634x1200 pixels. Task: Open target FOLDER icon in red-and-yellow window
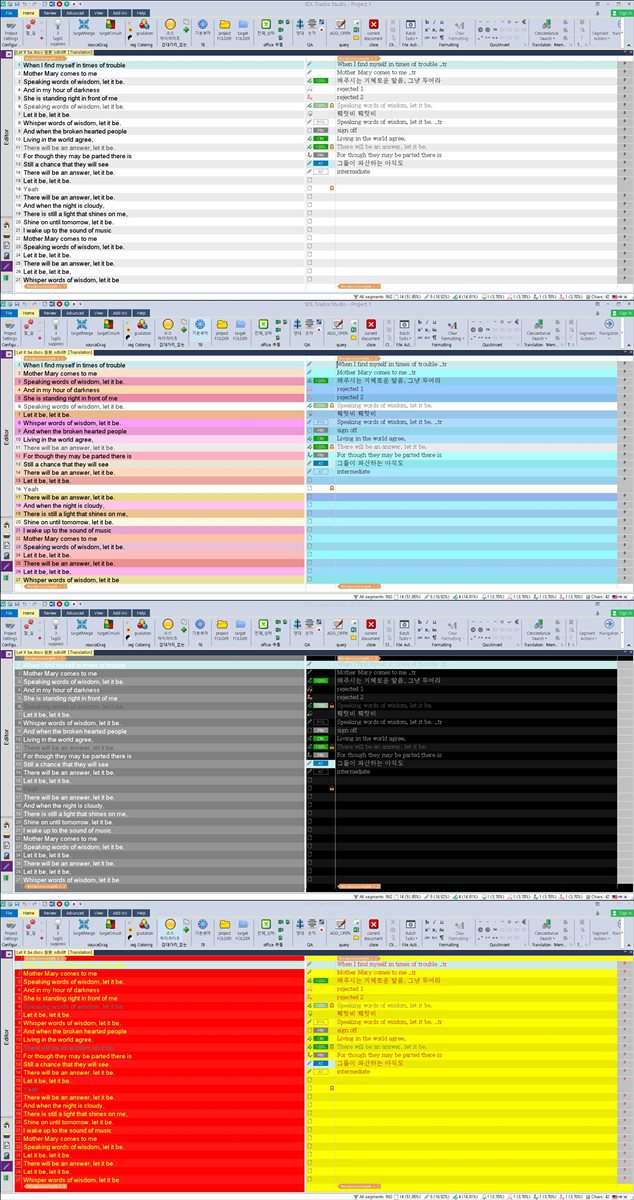(243, 930)
